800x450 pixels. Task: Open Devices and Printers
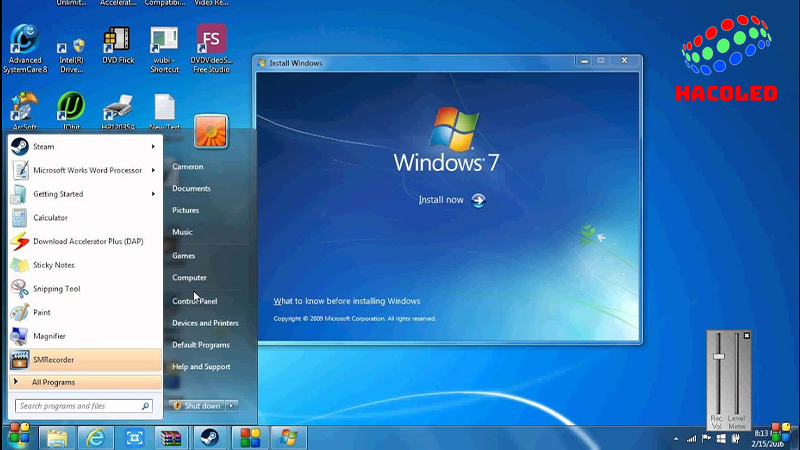[206, 323]
